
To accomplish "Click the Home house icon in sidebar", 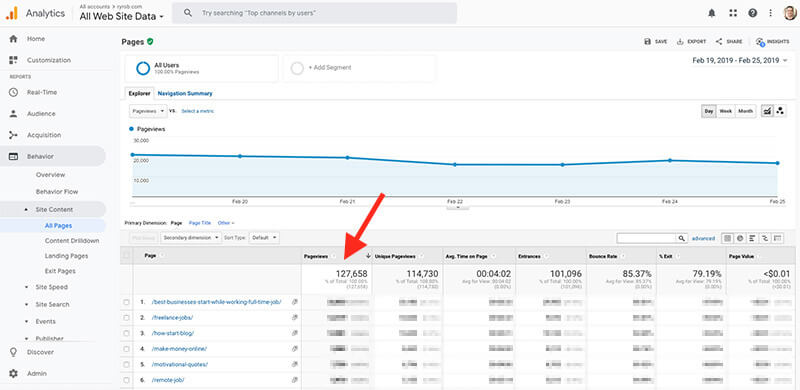I will pos(13,39).
